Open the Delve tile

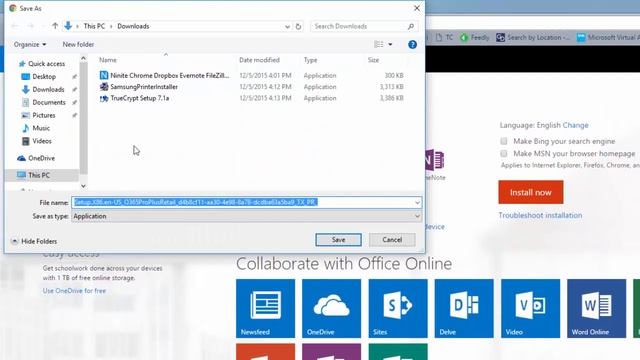(x=464, y=309)
